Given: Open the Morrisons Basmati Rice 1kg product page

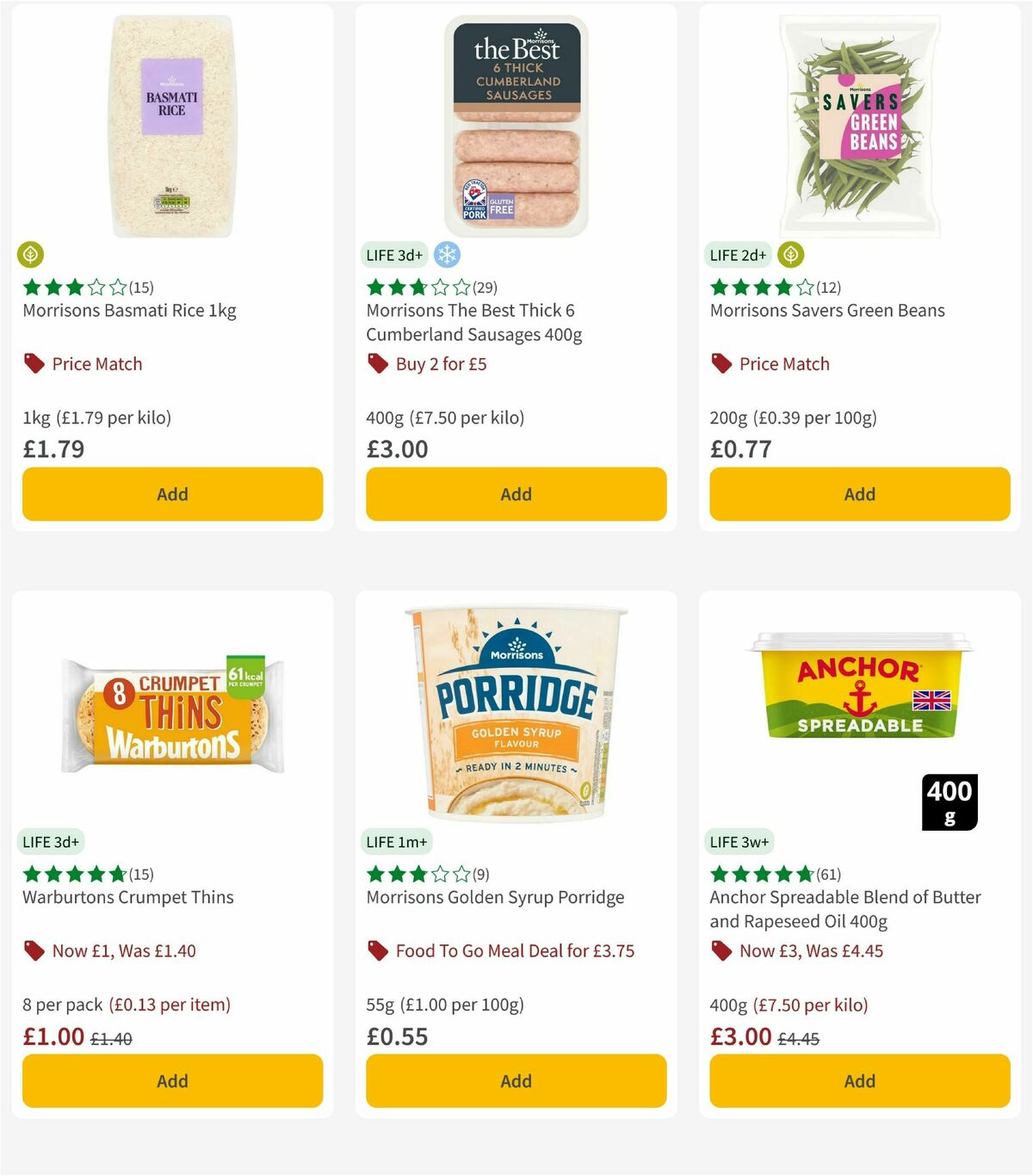Looking at the screenshot, I should point(131,310).
